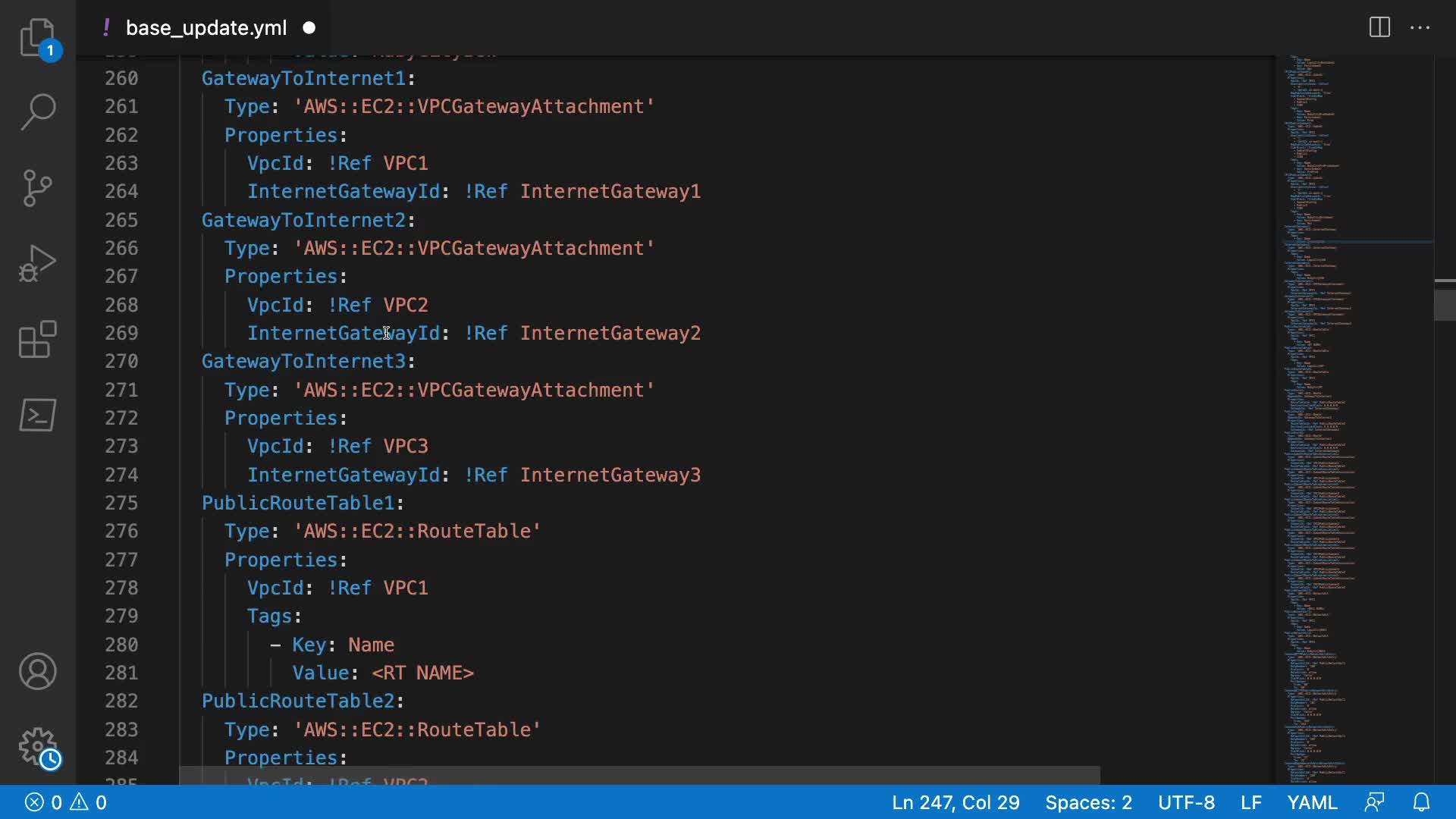Viewport: 1456px width, 819px height.
Task: Click Ln 247, Col 29 position indicator
Action: coord(955,802)
